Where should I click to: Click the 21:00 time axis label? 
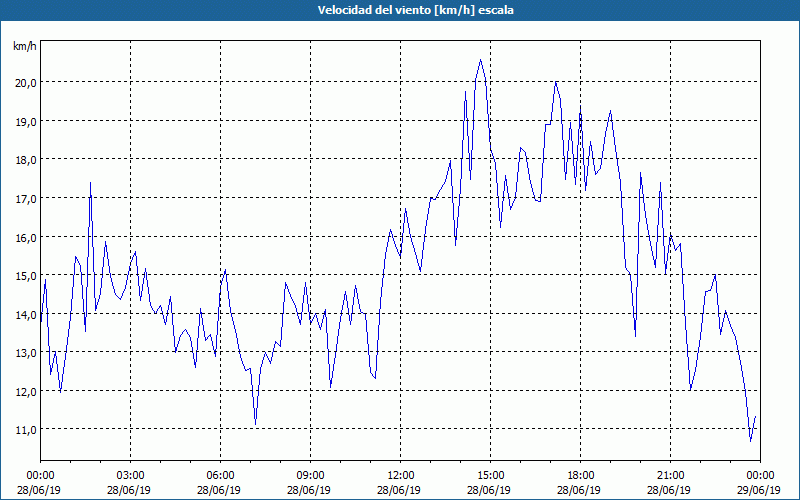670,475
